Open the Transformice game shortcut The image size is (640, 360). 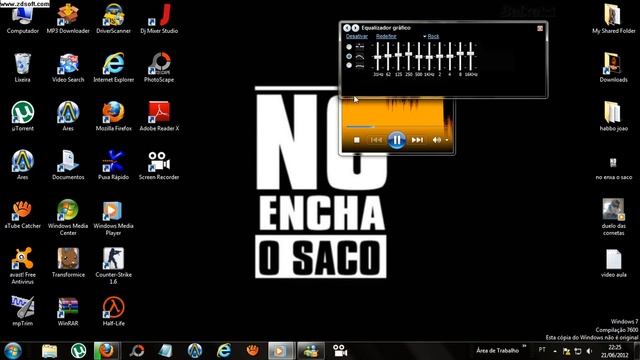pos(68,262)
